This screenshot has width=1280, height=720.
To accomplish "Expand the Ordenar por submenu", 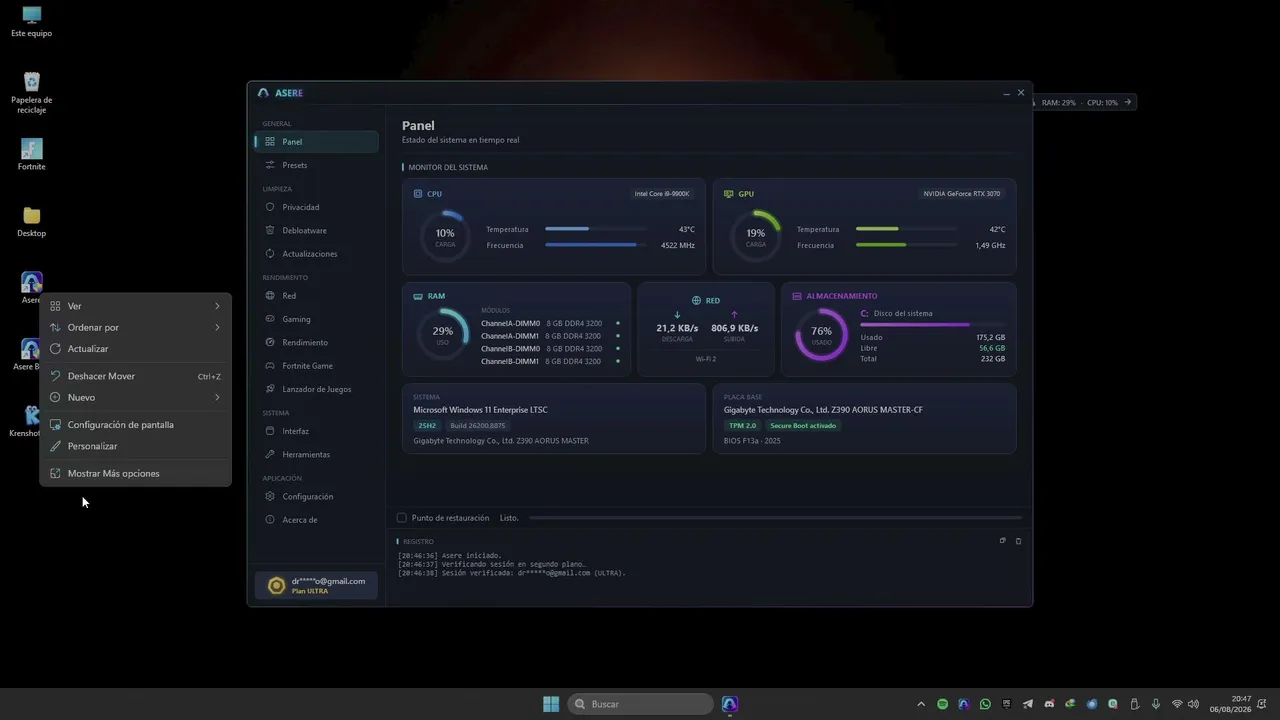I will tap(135, 327).
